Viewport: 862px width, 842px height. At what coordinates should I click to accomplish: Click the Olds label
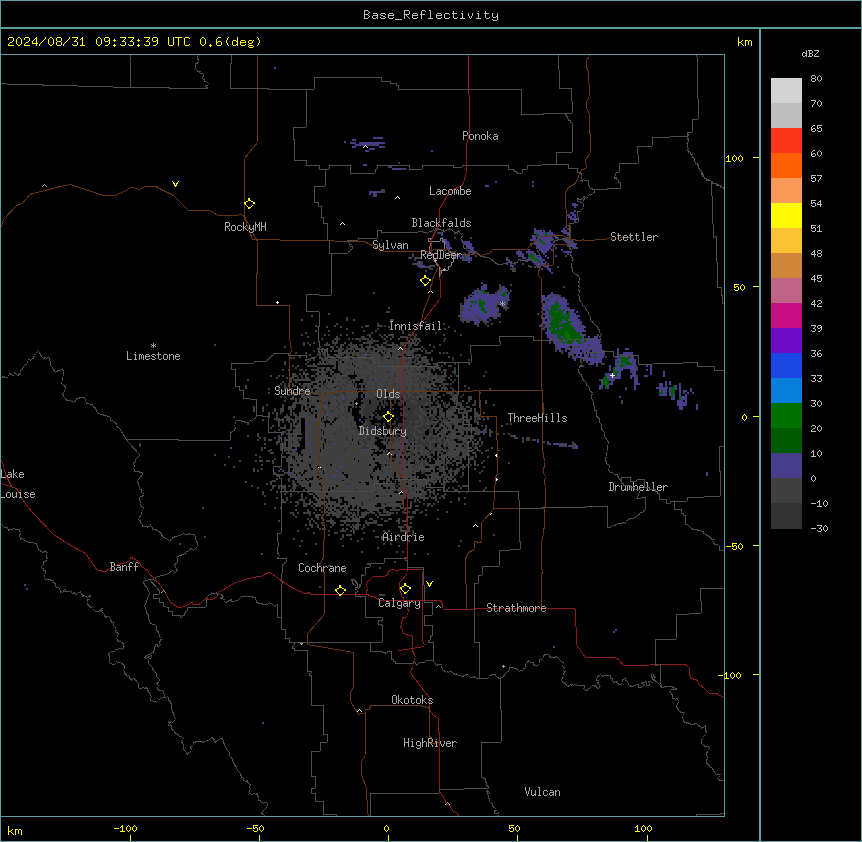tap(388, 394)
